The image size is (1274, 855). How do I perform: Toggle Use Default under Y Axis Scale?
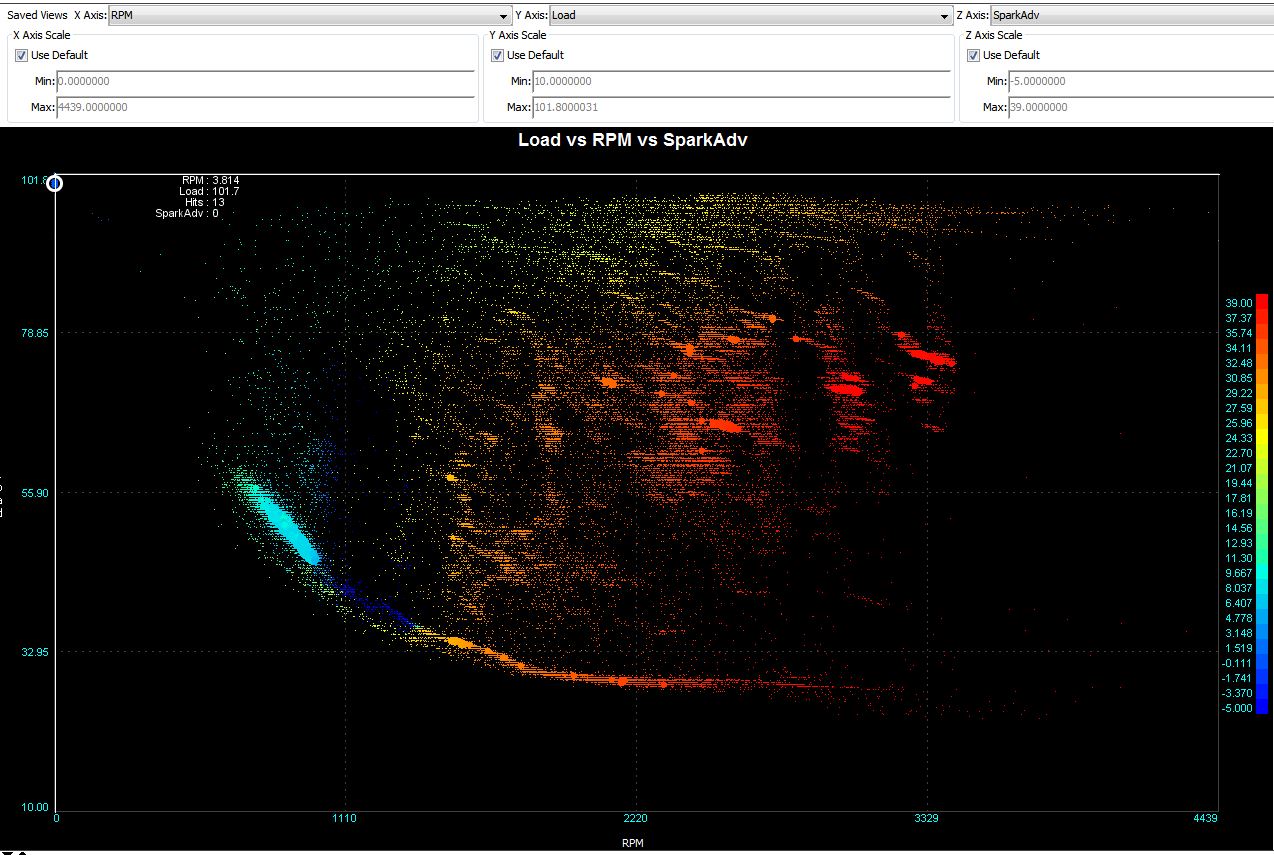point(497,55)
